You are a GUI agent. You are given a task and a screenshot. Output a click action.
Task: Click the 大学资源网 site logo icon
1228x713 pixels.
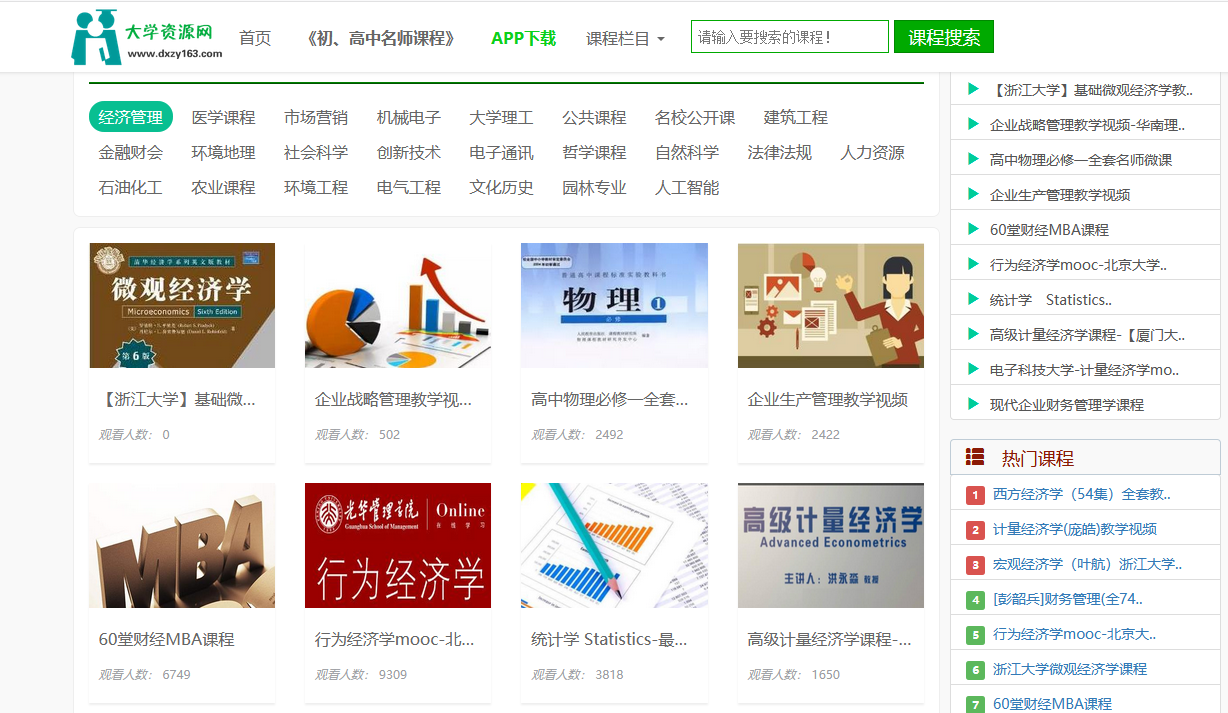(x=95, y=35)
